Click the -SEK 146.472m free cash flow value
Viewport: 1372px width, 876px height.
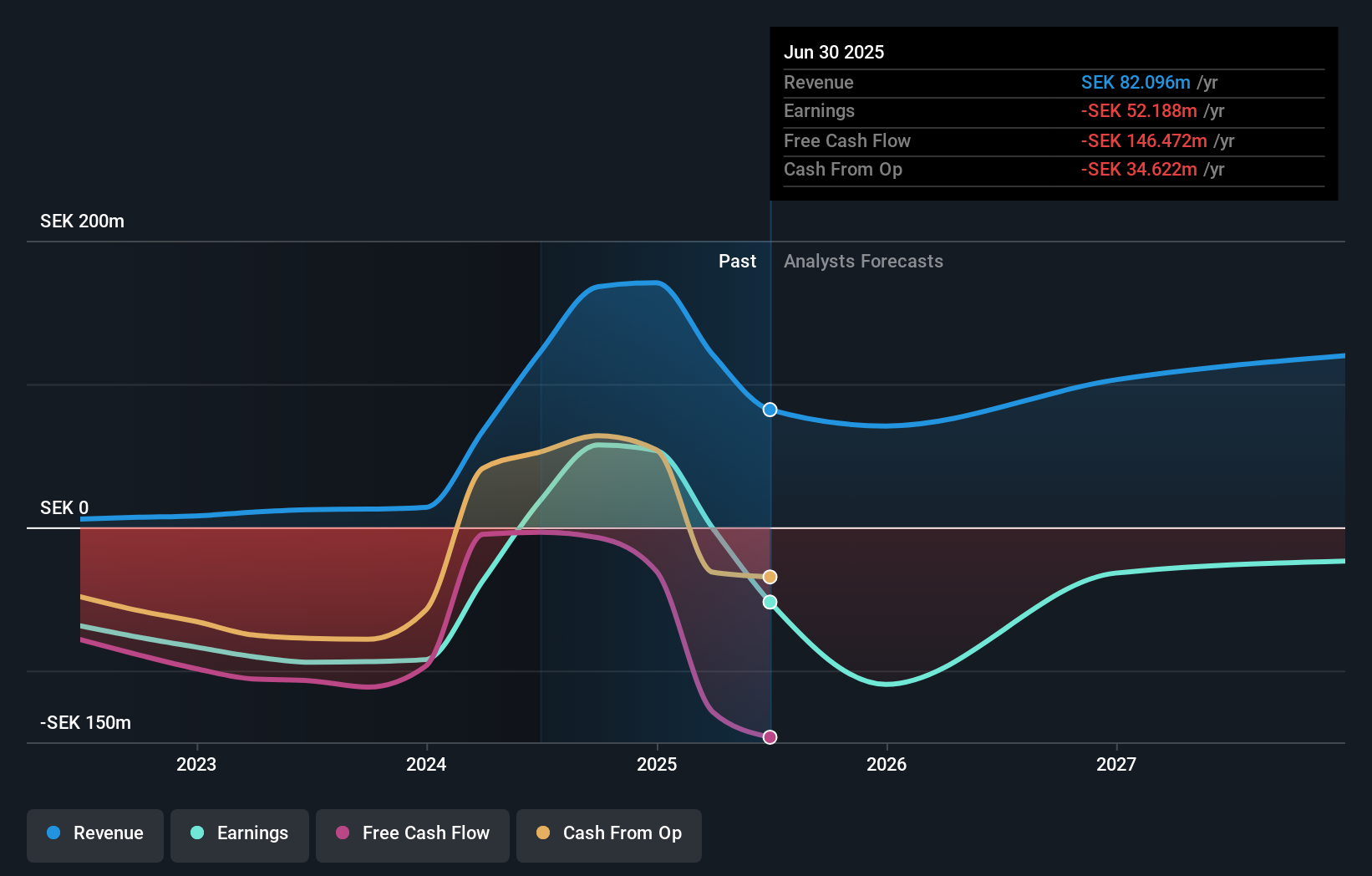(1144, 141)
